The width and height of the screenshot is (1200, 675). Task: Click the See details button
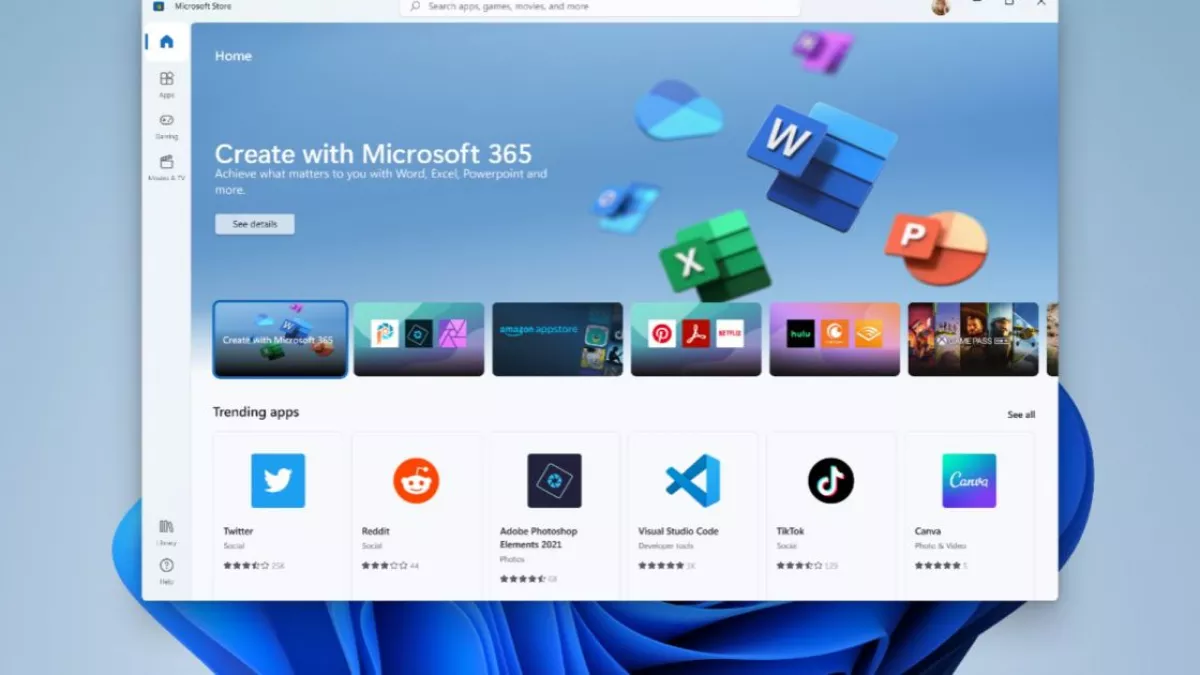click(255, 224)
